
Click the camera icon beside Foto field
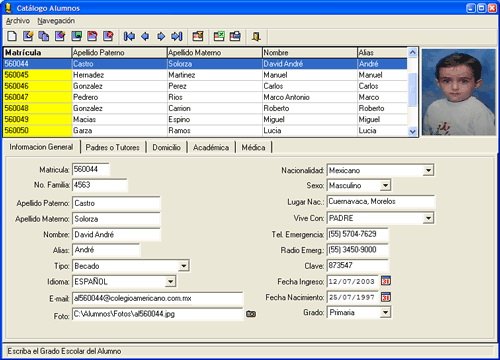[x=251, y=314]
